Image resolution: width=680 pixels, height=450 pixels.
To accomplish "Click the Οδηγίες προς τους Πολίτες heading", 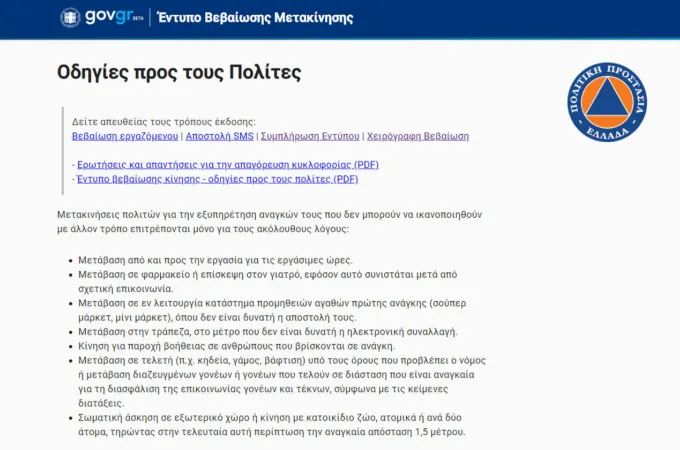I will 179,72.
